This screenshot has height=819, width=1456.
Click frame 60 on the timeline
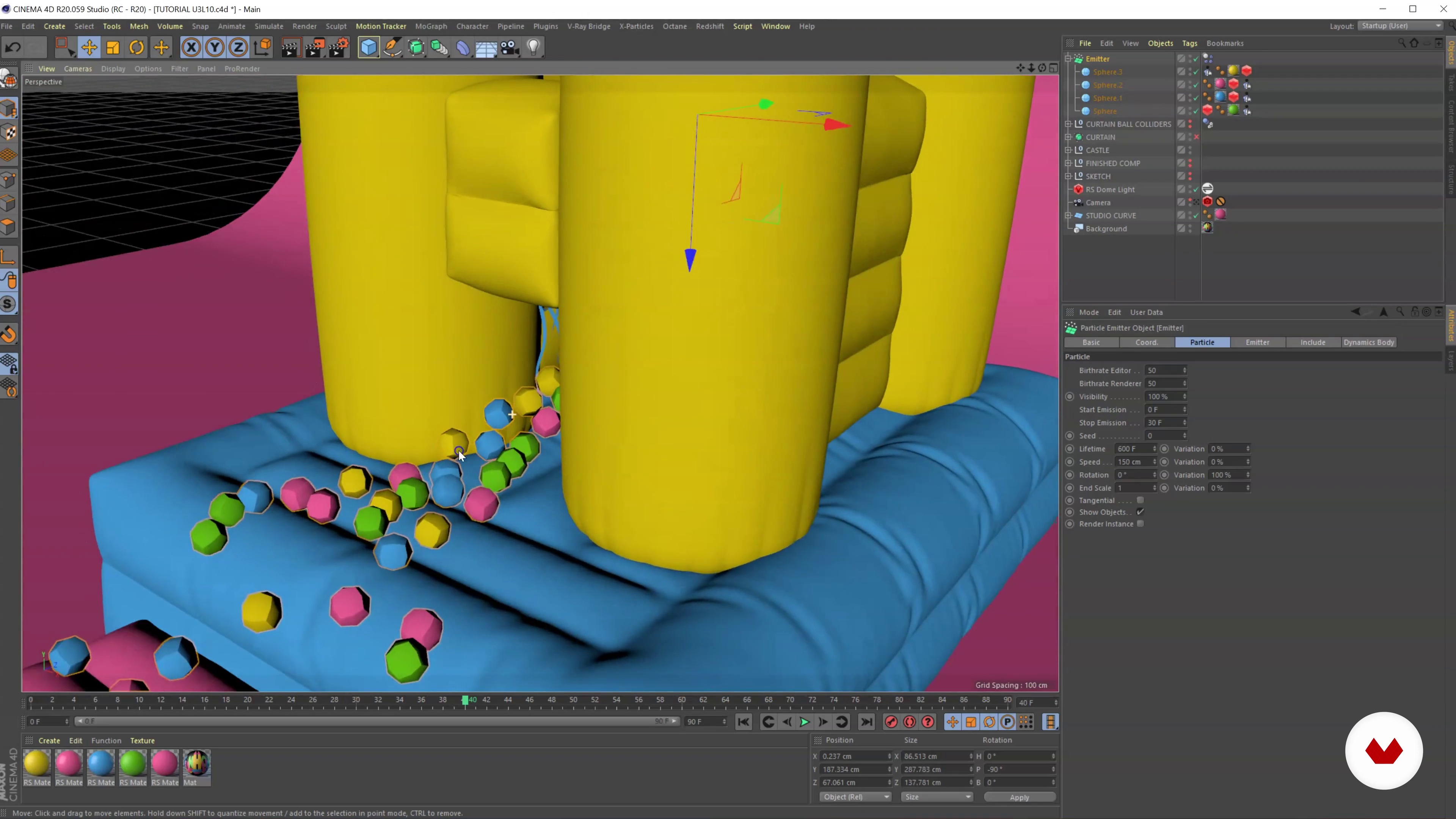[682, 700]
